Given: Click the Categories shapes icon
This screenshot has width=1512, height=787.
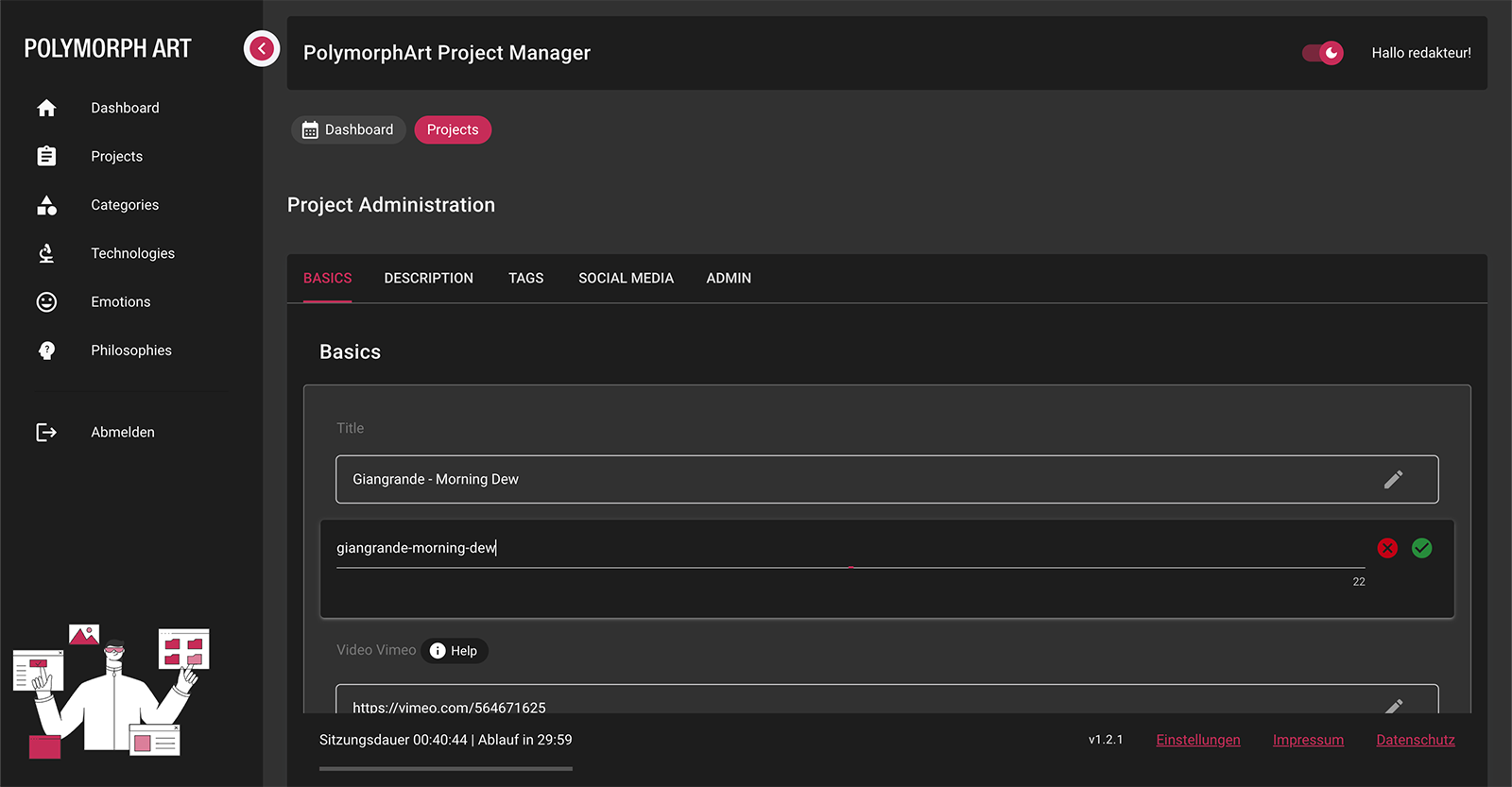Looking at the screenshot, I should [x=46, y=205].
